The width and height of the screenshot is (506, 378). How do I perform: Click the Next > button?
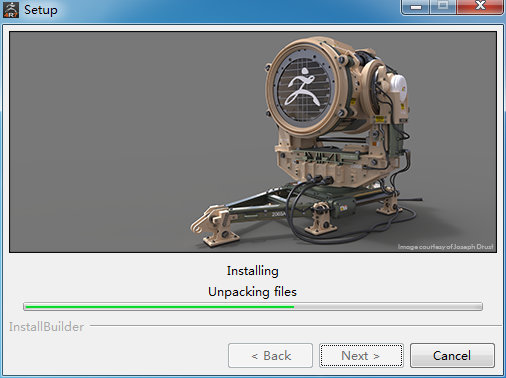pos(361,355)
